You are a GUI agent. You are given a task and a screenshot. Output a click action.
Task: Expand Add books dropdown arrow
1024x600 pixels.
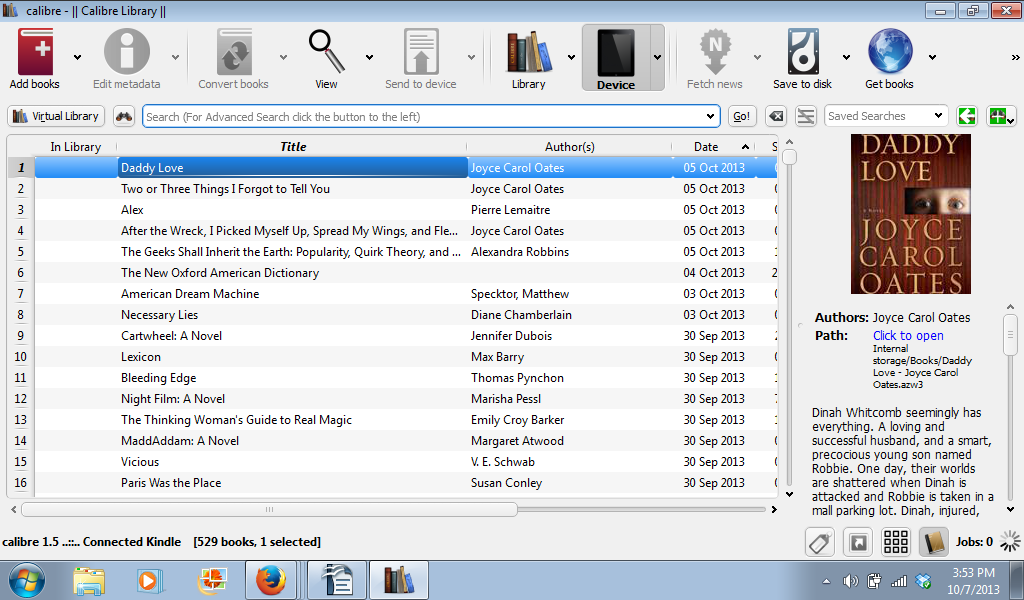point(78,57)
